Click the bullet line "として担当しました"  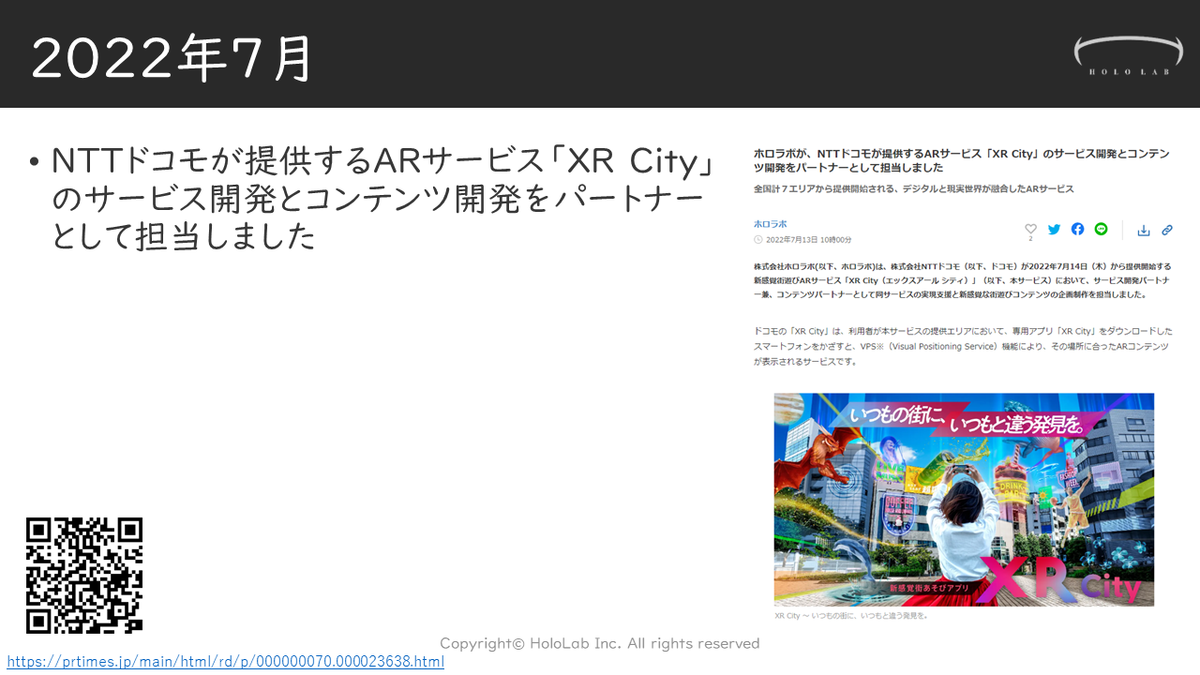click(x=185, y=238)
